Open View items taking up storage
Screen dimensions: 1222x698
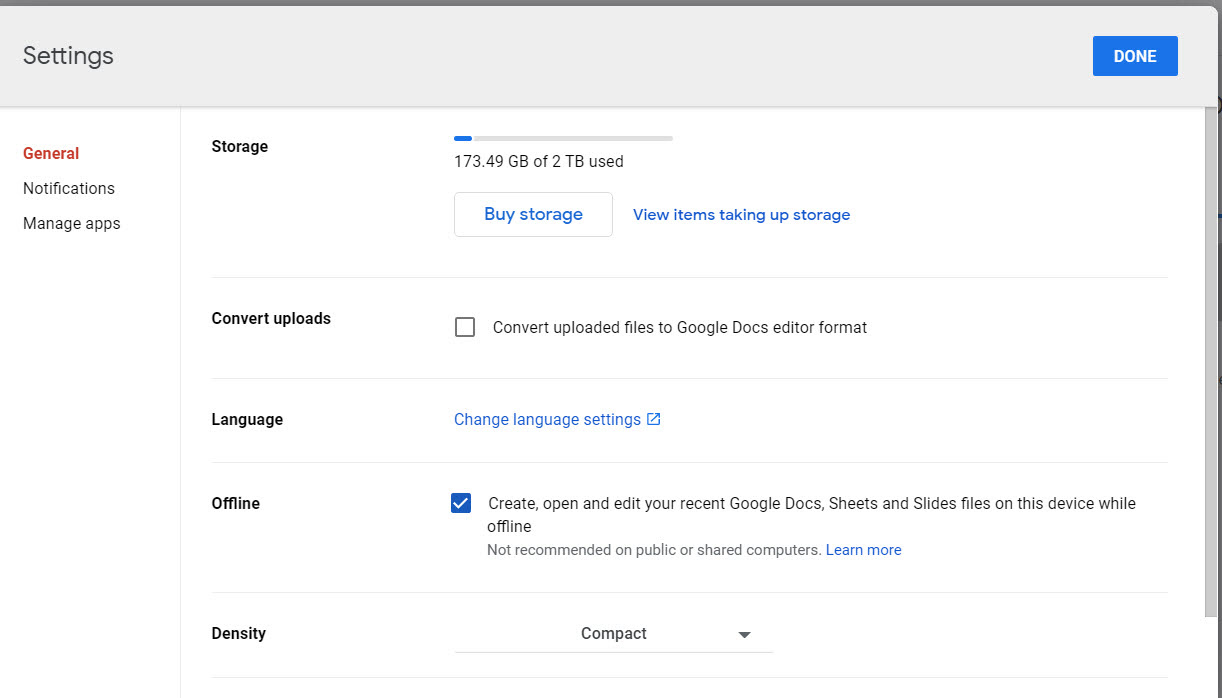741,214
